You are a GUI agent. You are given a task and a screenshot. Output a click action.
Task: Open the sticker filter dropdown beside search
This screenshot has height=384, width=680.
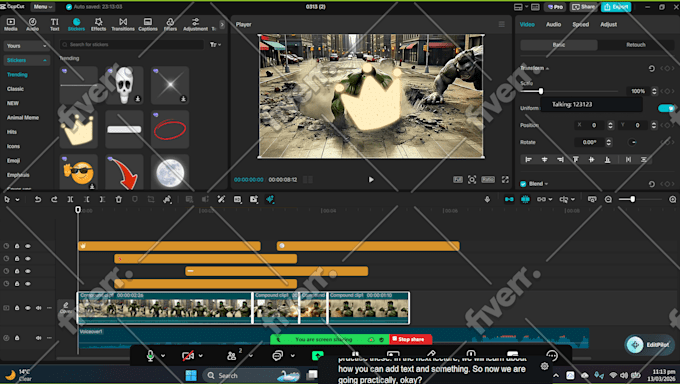[216, 45]
